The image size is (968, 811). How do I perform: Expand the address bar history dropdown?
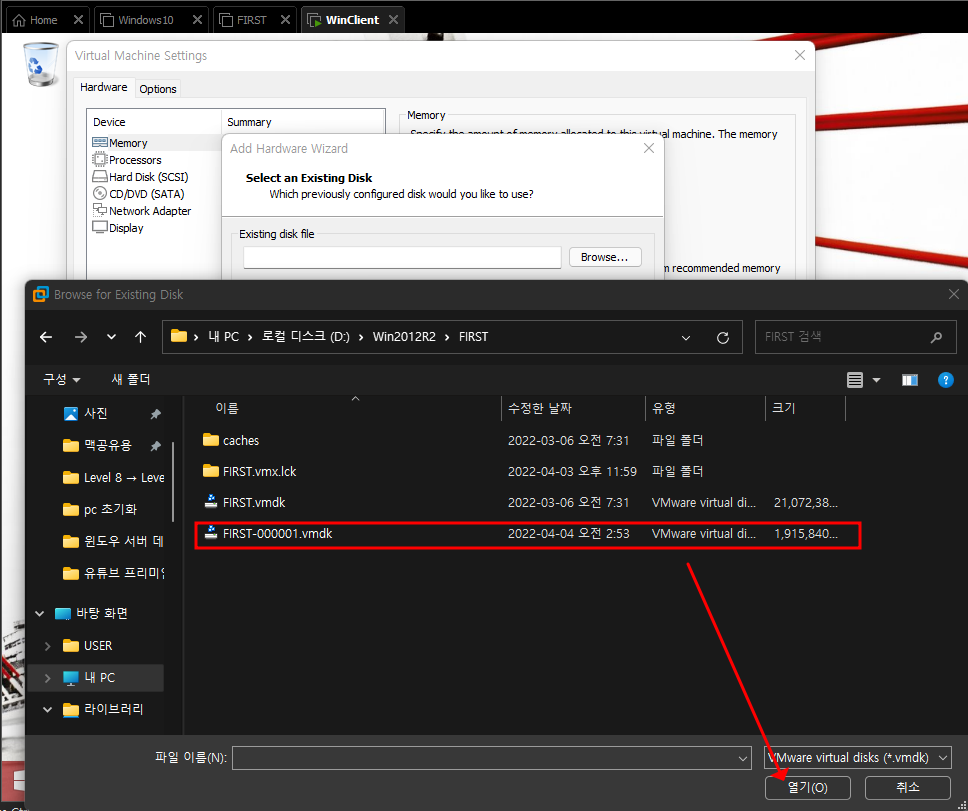686,338
